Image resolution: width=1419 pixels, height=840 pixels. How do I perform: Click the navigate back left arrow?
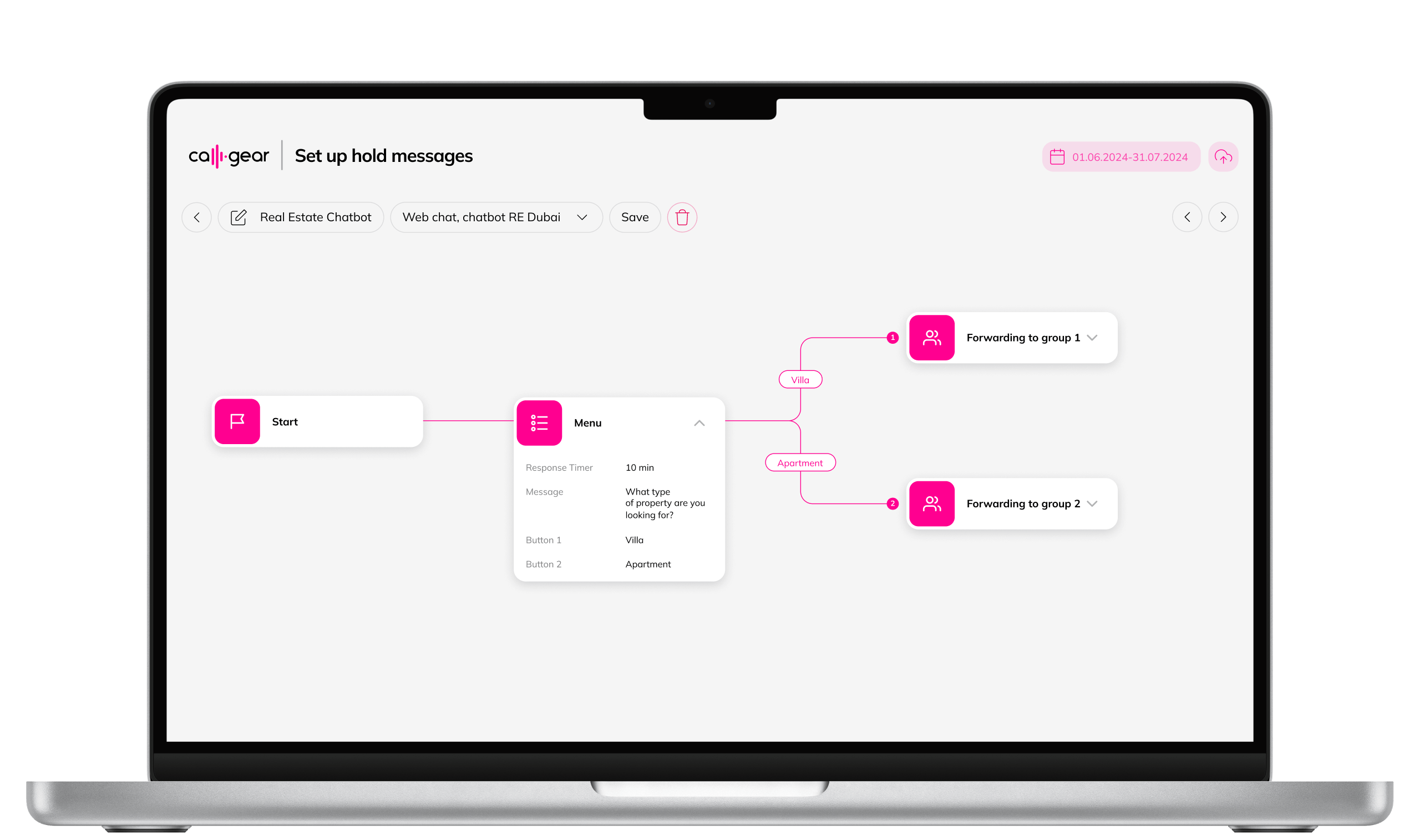pyautogui.click(x=197, y=217)
